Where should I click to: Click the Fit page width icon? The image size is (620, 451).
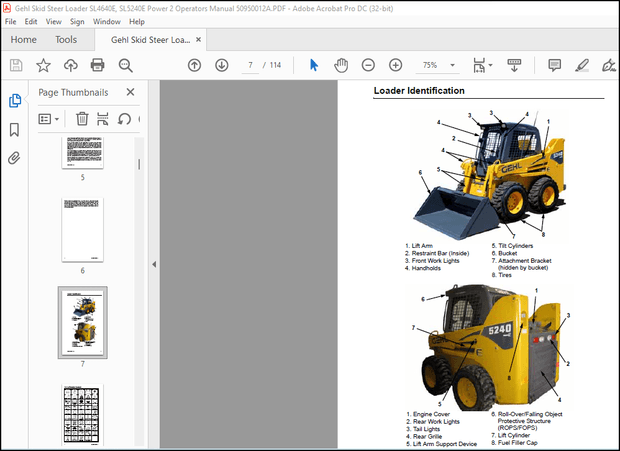point(479,65)
